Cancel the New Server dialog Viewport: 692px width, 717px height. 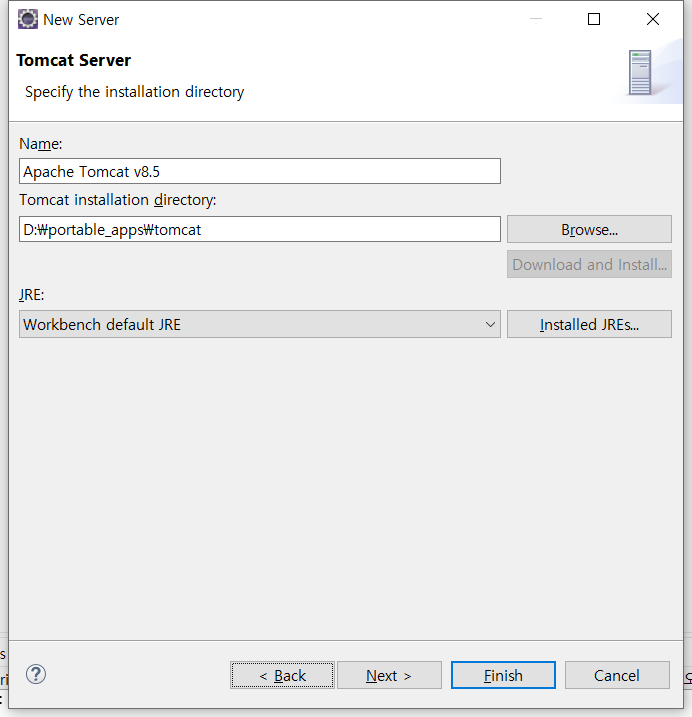[x=617, y=675]
